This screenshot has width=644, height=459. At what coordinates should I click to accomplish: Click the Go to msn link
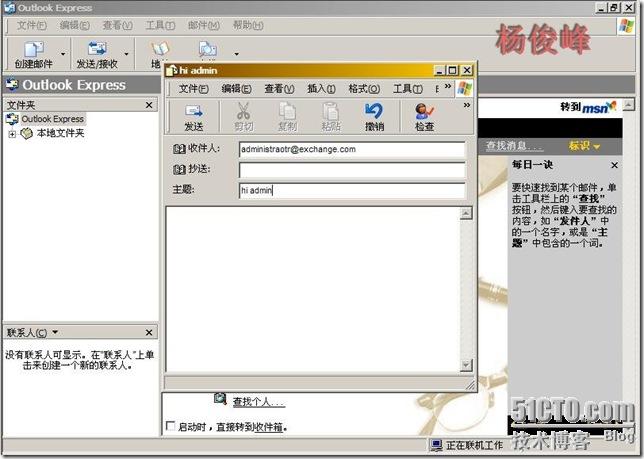click(x=588, y=107)
